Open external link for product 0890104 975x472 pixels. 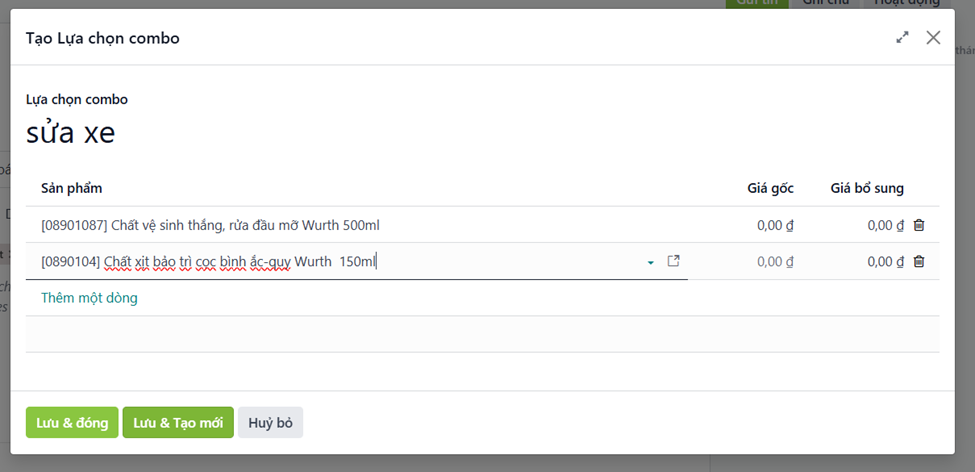point(674,261)
